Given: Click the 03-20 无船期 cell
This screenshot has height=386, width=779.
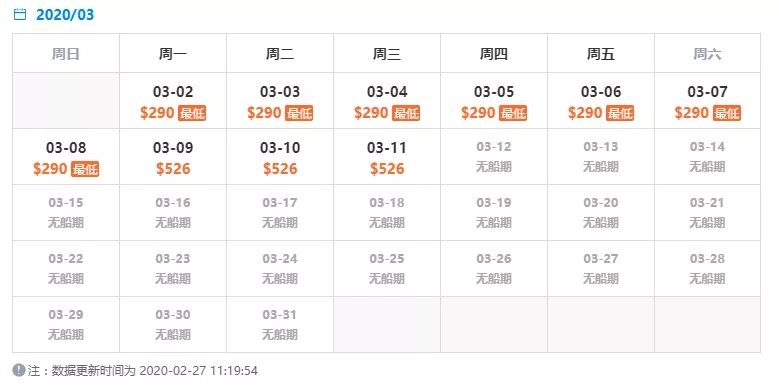Looking at the screenshot, I should tap(601, 213).
